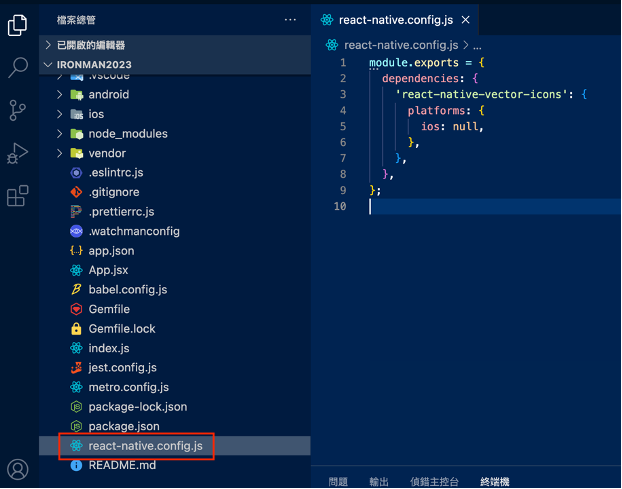Click line number 1 in the gutter

click(343, 63)
